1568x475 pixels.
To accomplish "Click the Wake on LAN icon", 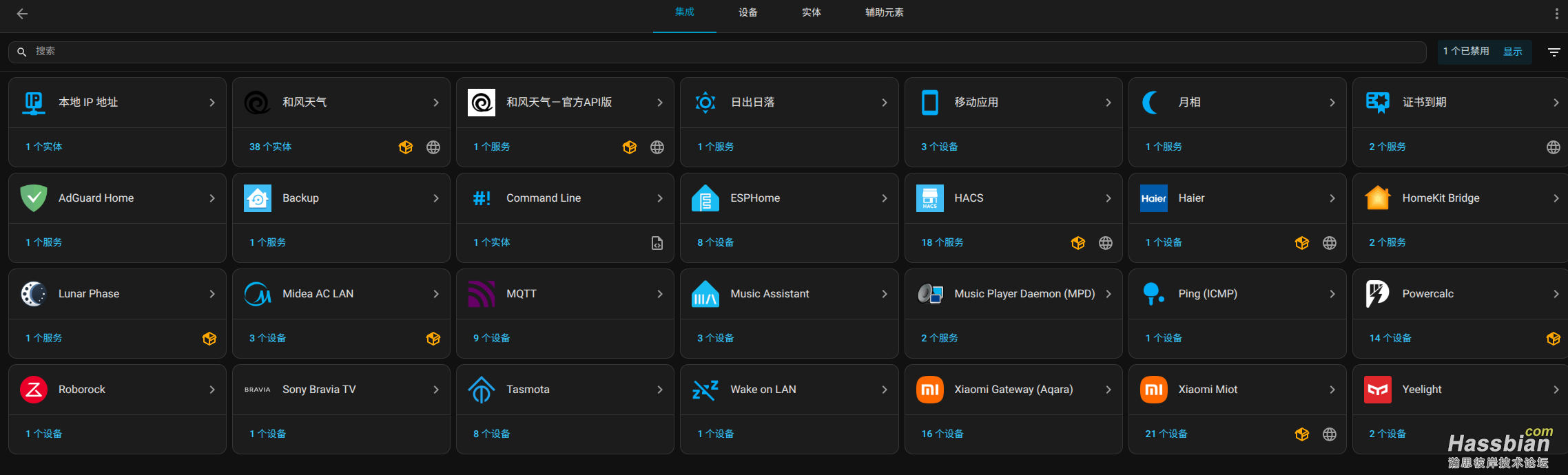I will tap(705, 390).
